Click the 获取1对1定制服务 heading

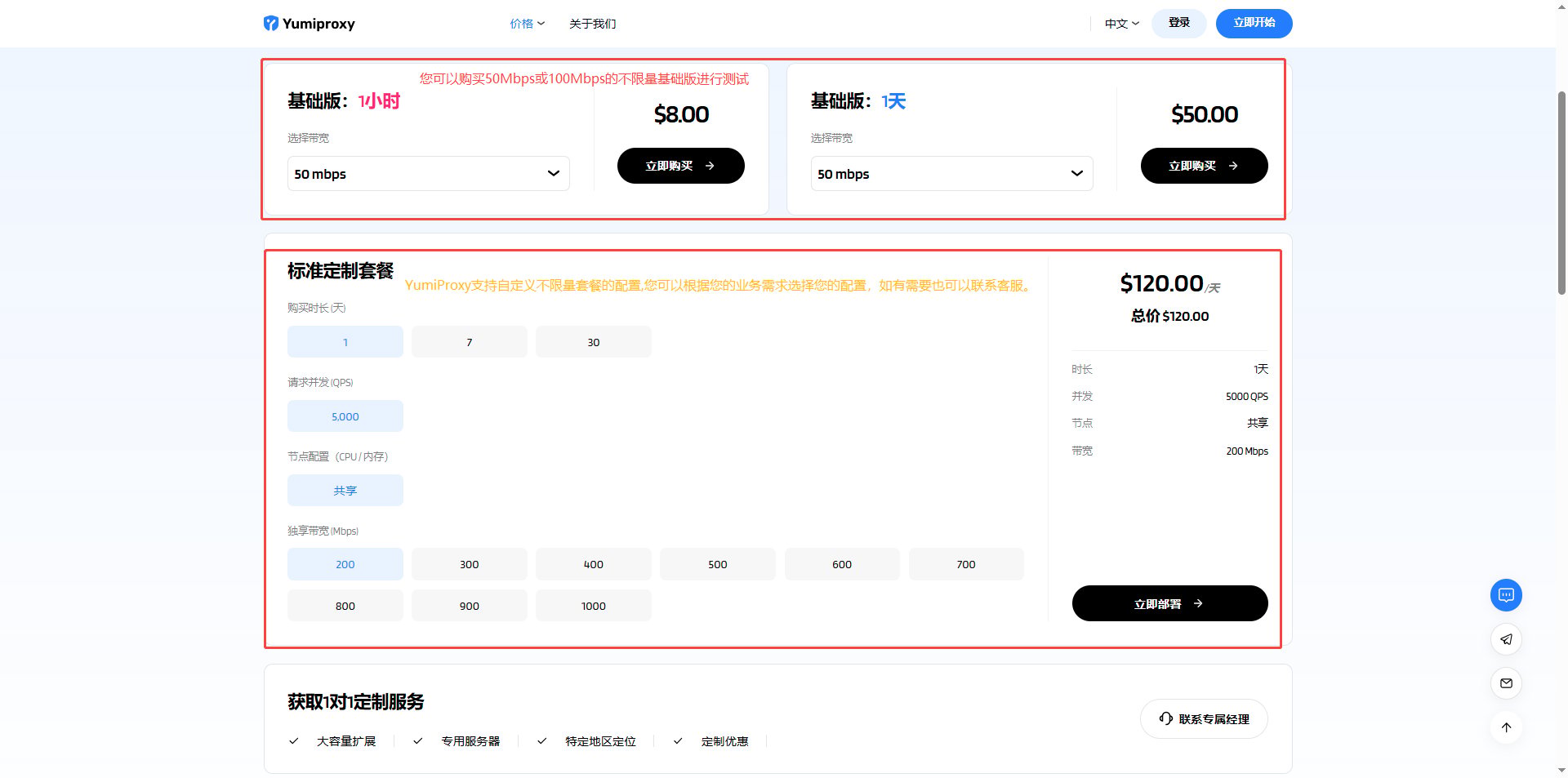click(356, 702)
